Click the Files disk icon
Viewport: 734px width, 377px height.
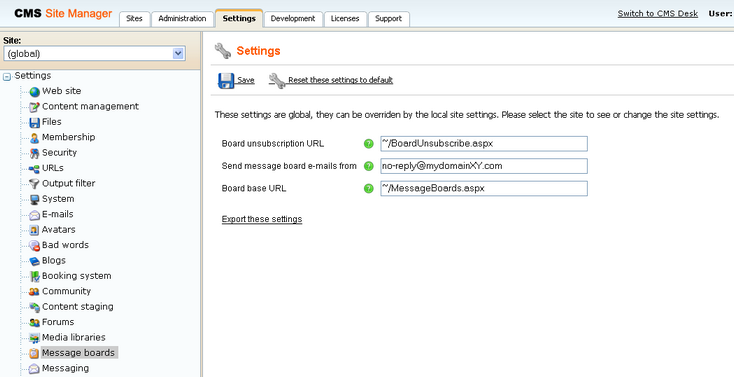35,123
